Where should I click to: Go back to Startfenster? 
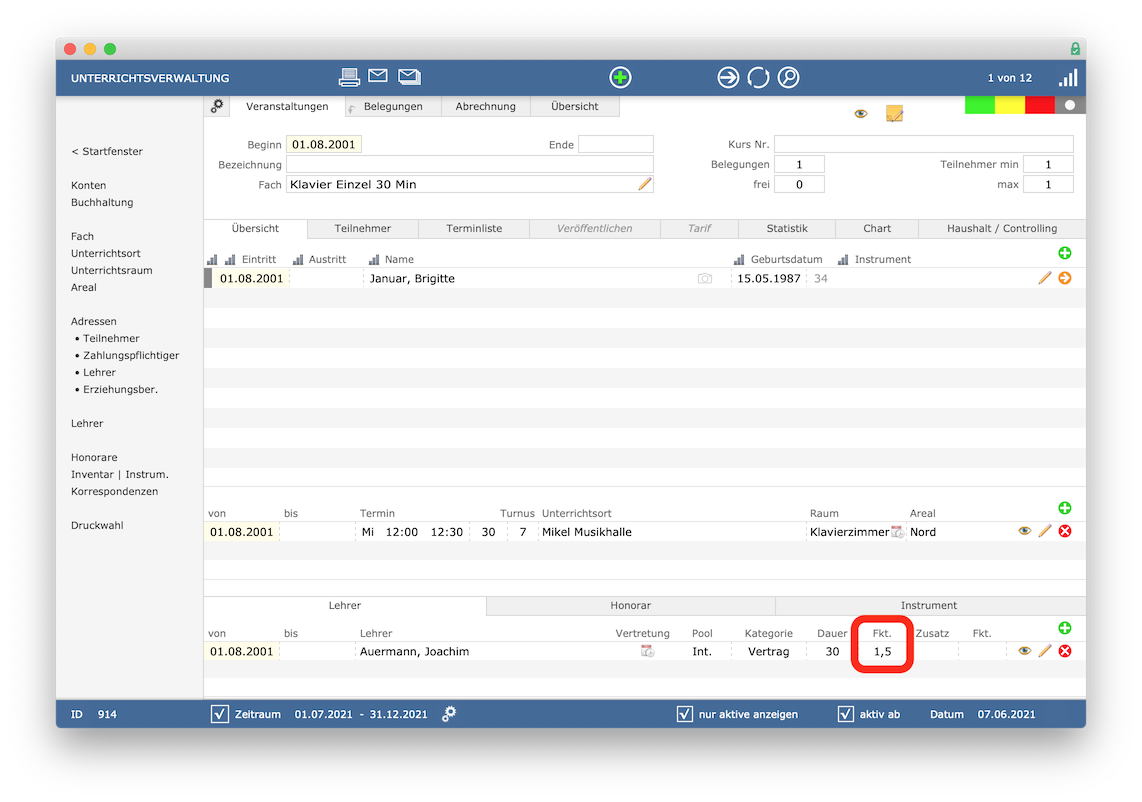coord(107,152)
